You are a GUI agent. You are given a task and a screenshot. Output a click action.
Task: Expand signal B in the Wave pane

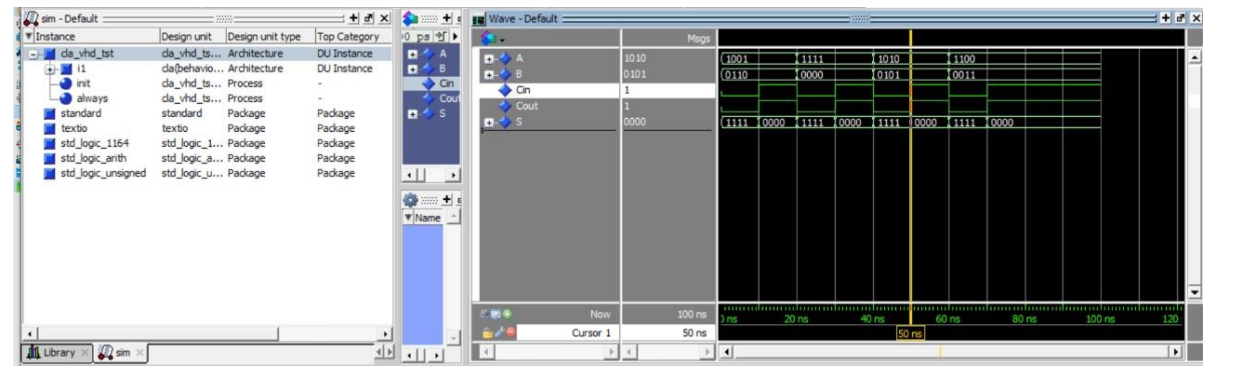click(489, 74)
